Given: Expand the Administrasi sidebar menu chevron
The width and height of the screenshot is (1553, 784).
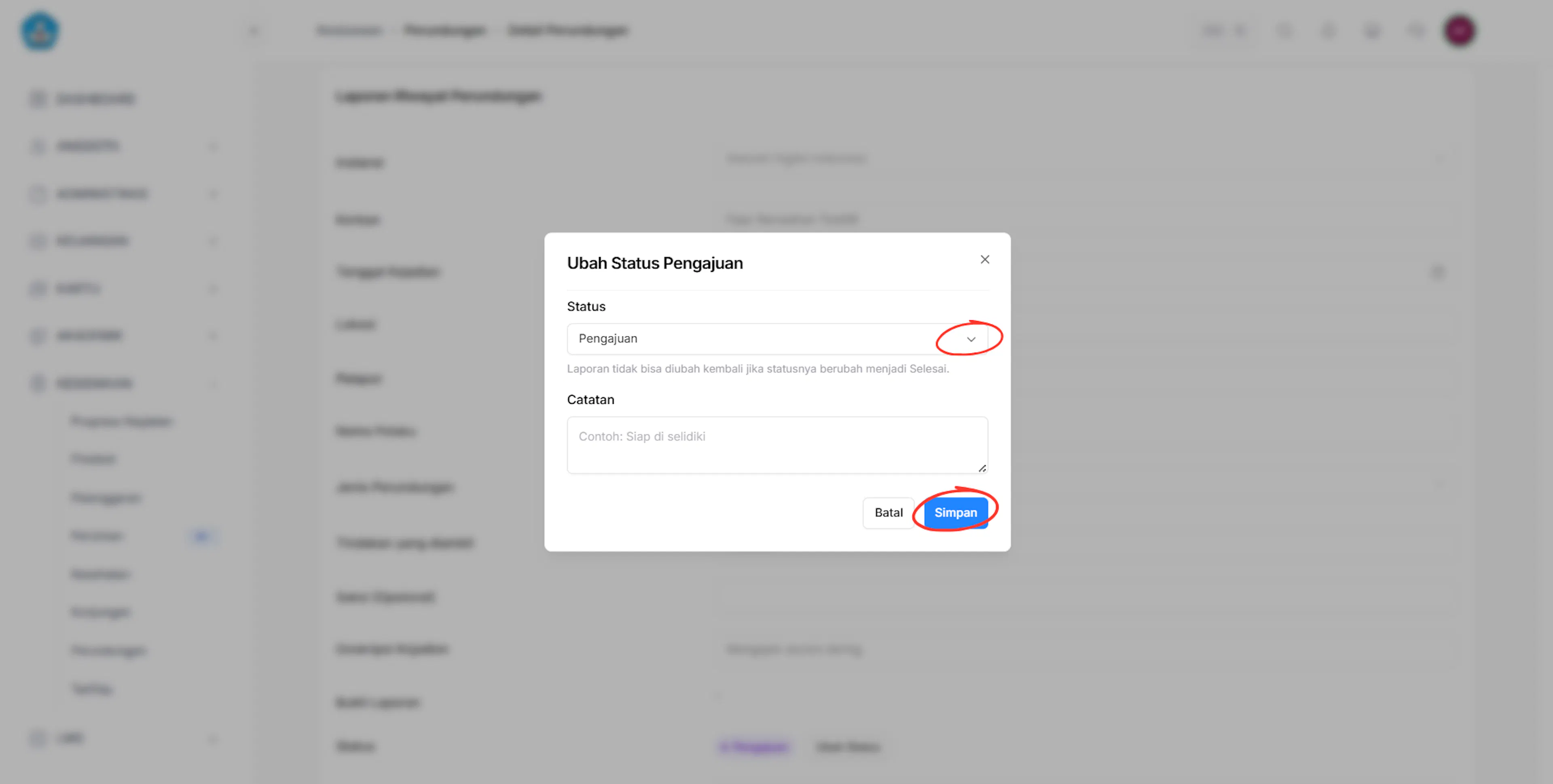Looking at the screenshot, I should coord(213,193).
